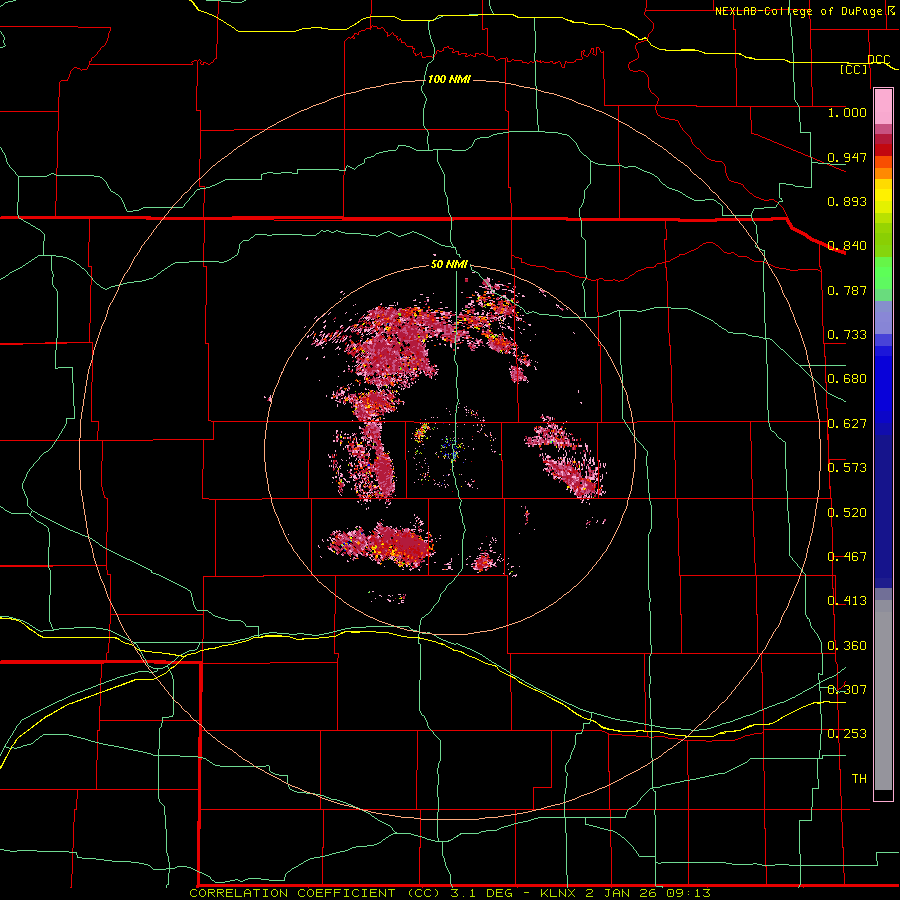Click the 0.360 scale value
The height and width of the screenshot is (900, 900).
(x=847, y=646)
